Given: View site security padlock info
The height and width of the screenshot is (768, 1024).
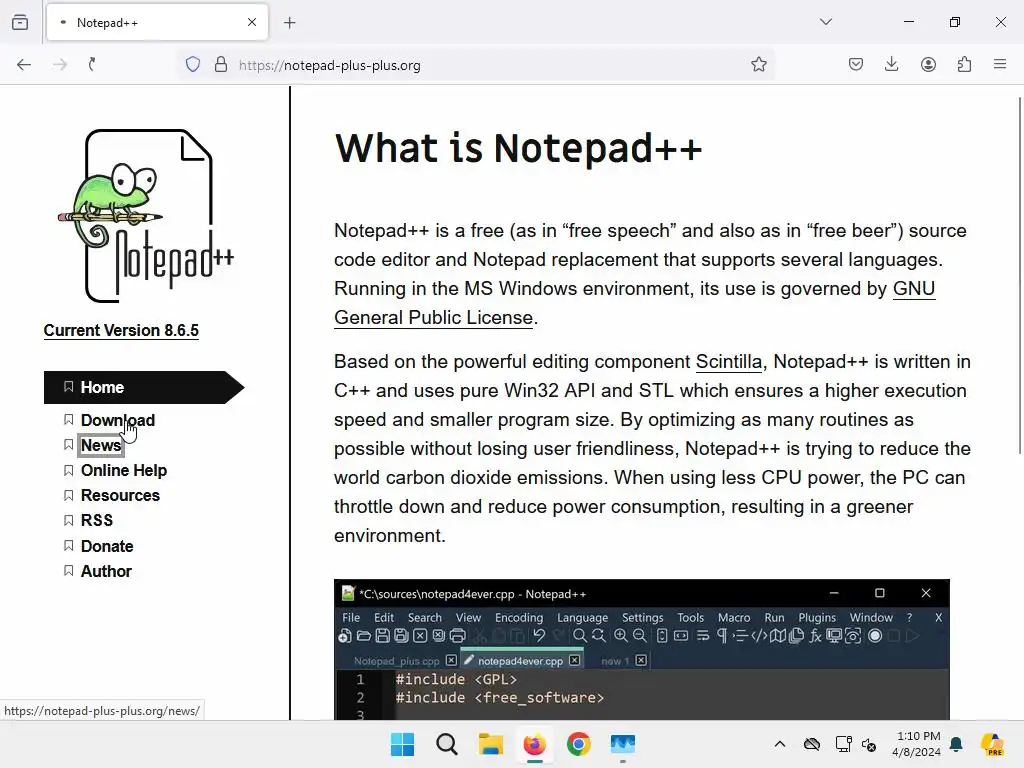Looking at the screenshot, I should click(x=221, y=64).
